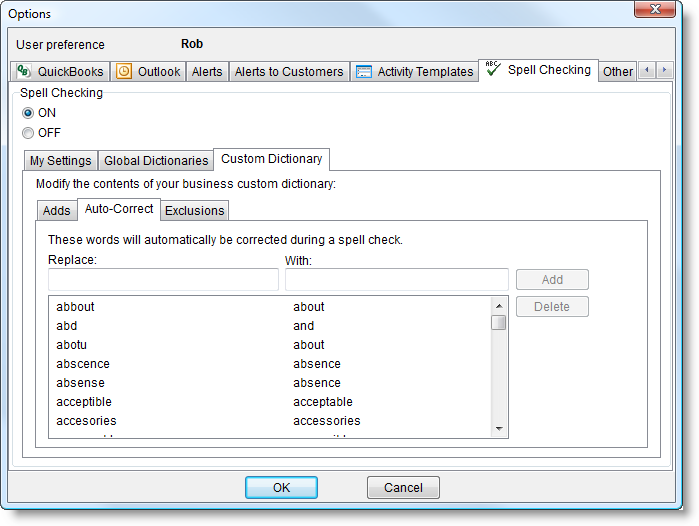Open the Global Dictionaries tab

(x=156, y=160)
